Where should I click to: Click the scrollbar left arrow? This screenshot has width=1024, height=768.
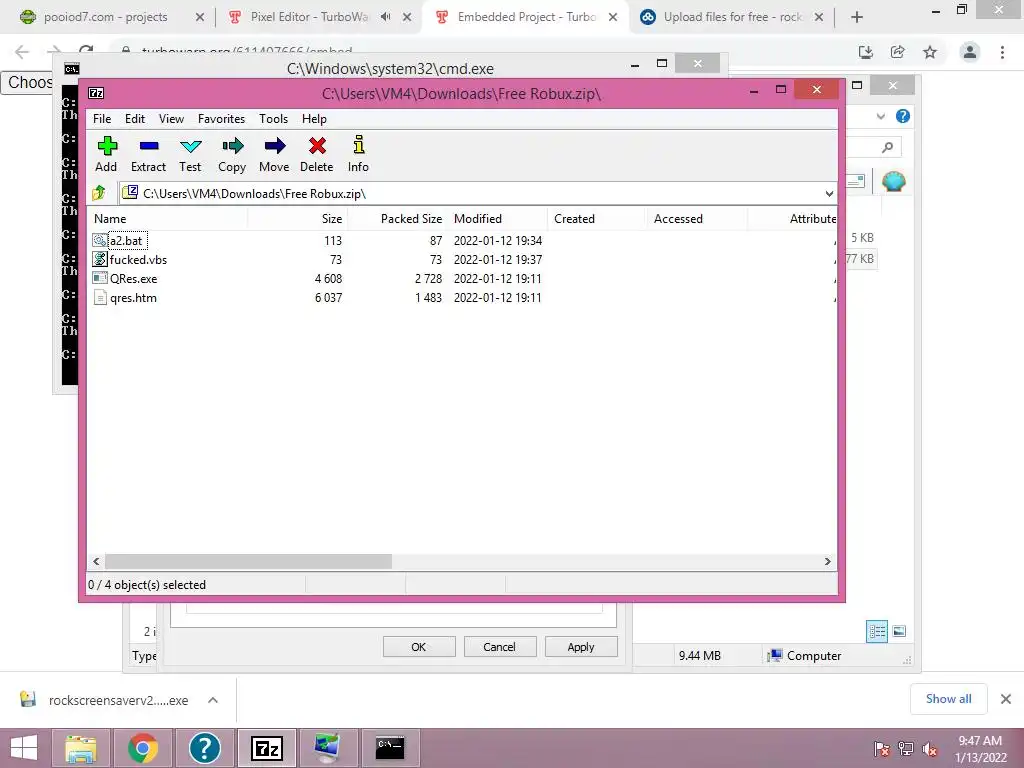(x=96, y=562)
